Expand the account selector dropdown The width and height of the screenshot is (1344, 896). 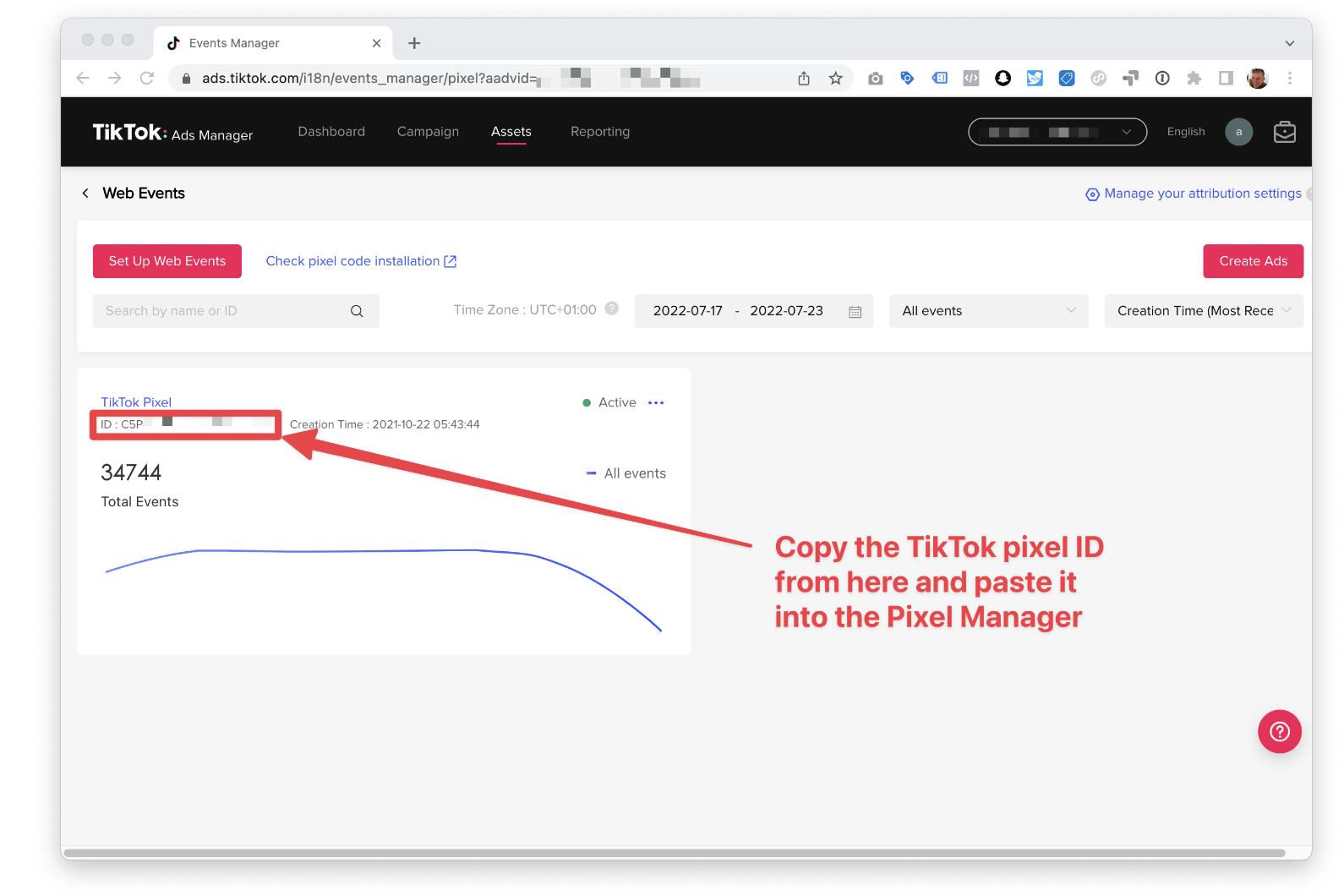point(1057,132)
